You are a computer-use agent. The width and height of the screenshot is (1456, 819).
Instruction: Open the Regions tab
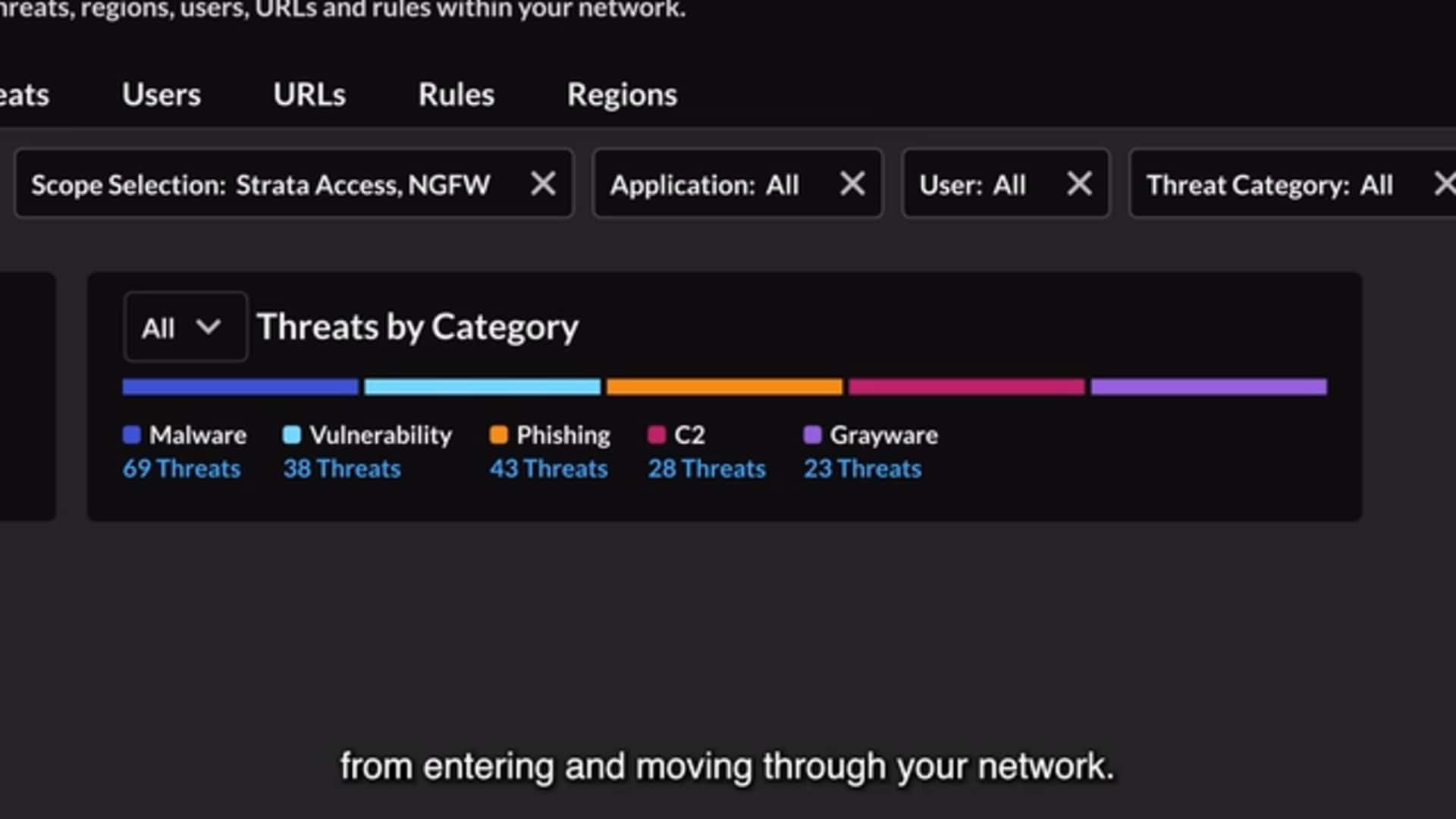622,94
